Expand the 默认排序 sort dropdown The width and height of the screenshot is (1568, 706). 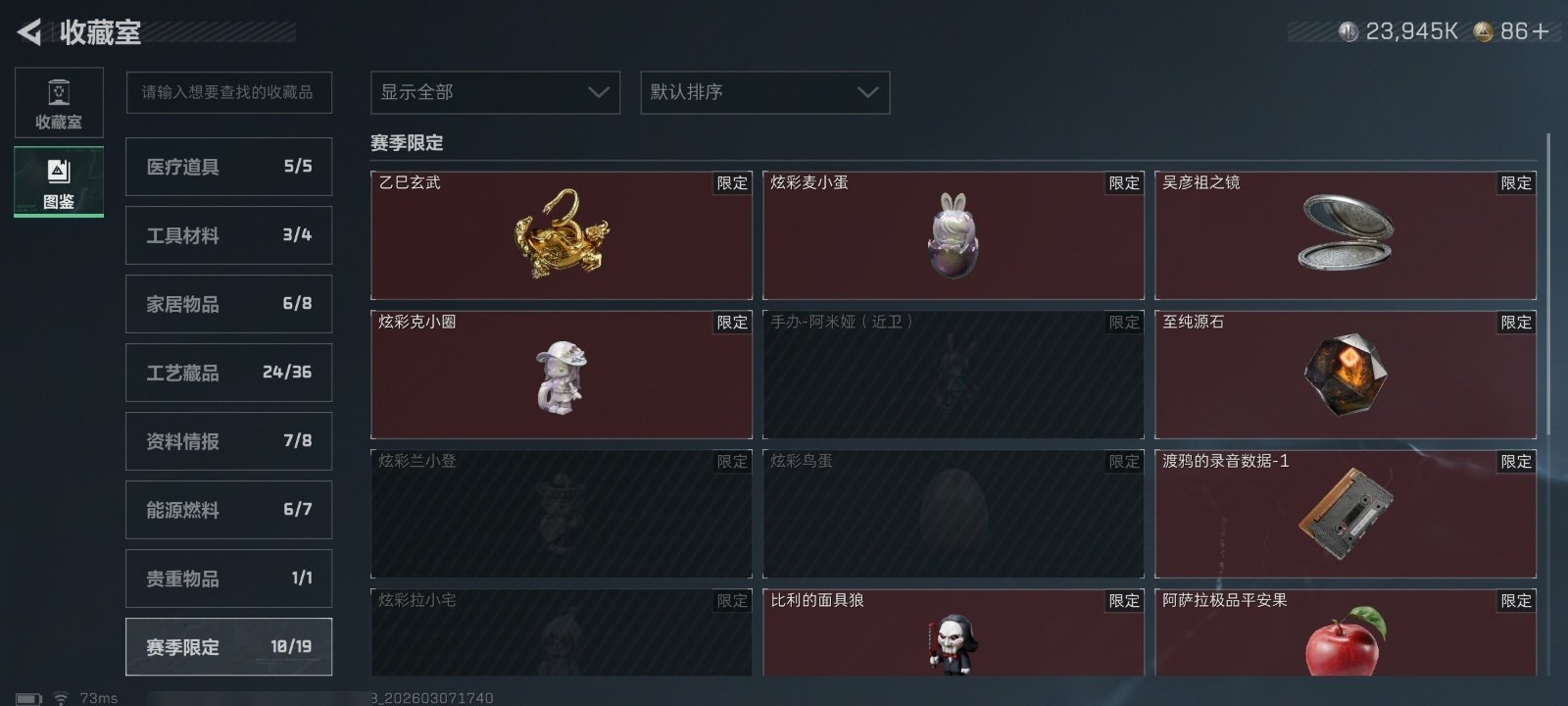click(765, 92)
